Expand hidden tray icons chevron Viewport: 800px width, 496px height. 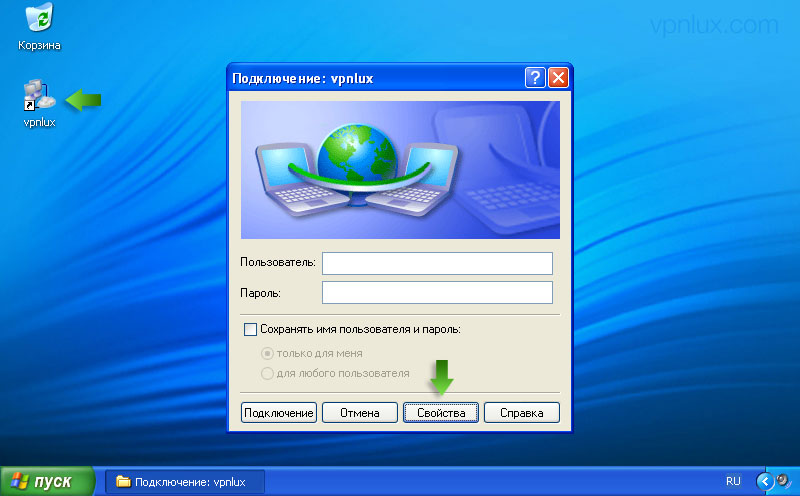[765, 481]
